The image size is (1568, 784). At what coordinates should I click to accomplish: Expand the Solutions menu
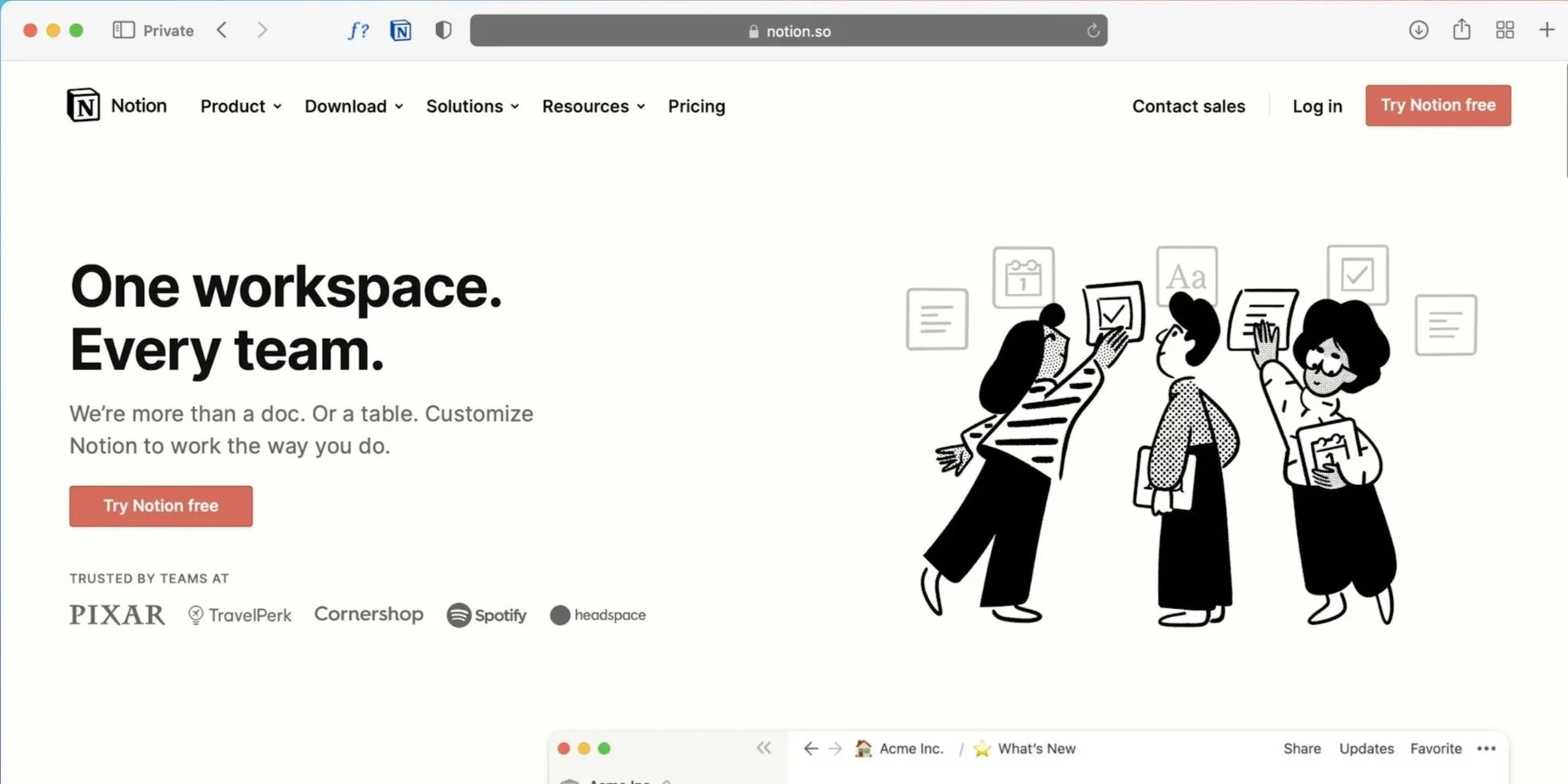tap(472, 106)
